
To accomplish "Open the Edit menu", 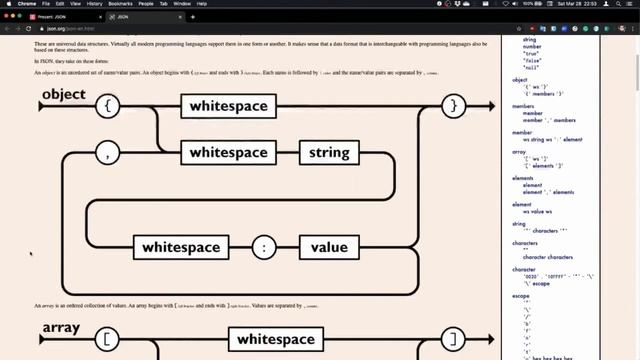I will (60, 4).
